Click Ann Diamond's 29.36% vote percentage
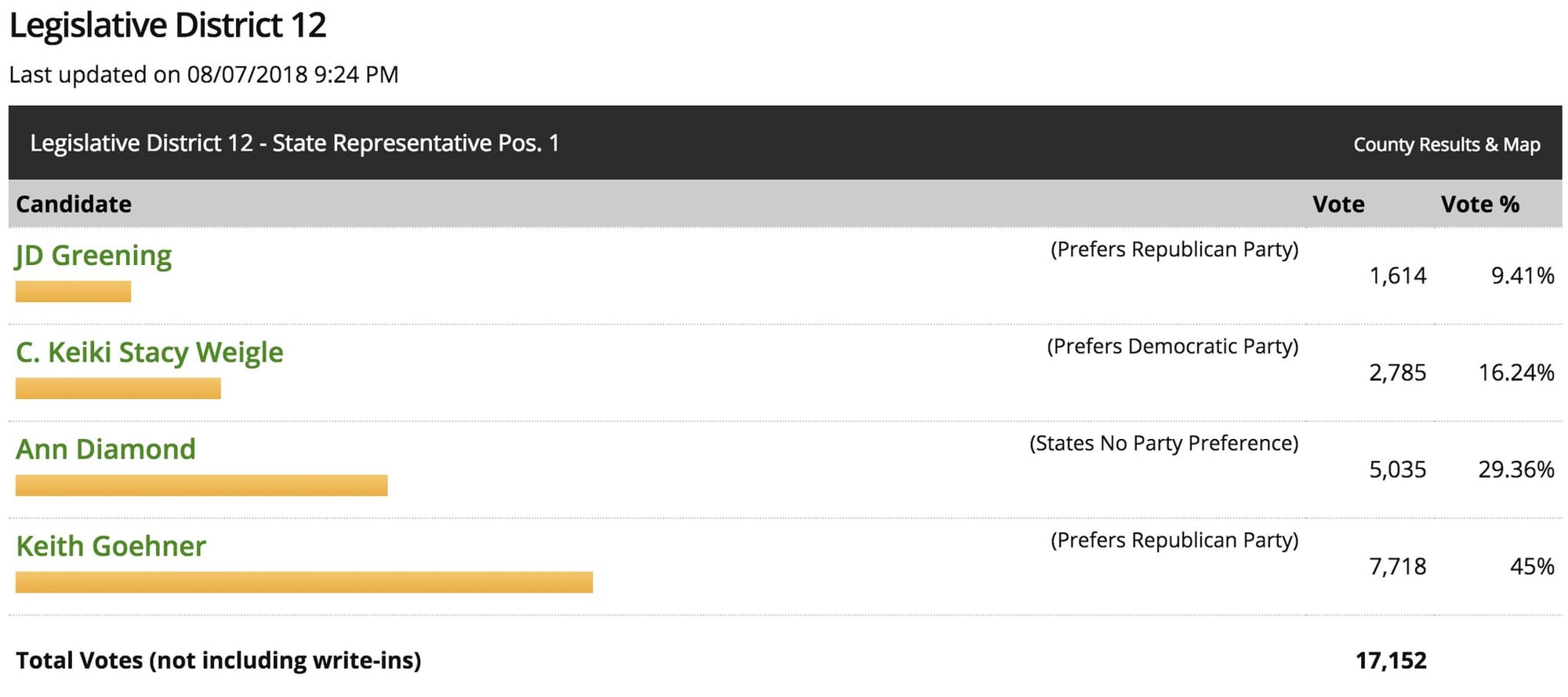 [x=1515, y=470]
